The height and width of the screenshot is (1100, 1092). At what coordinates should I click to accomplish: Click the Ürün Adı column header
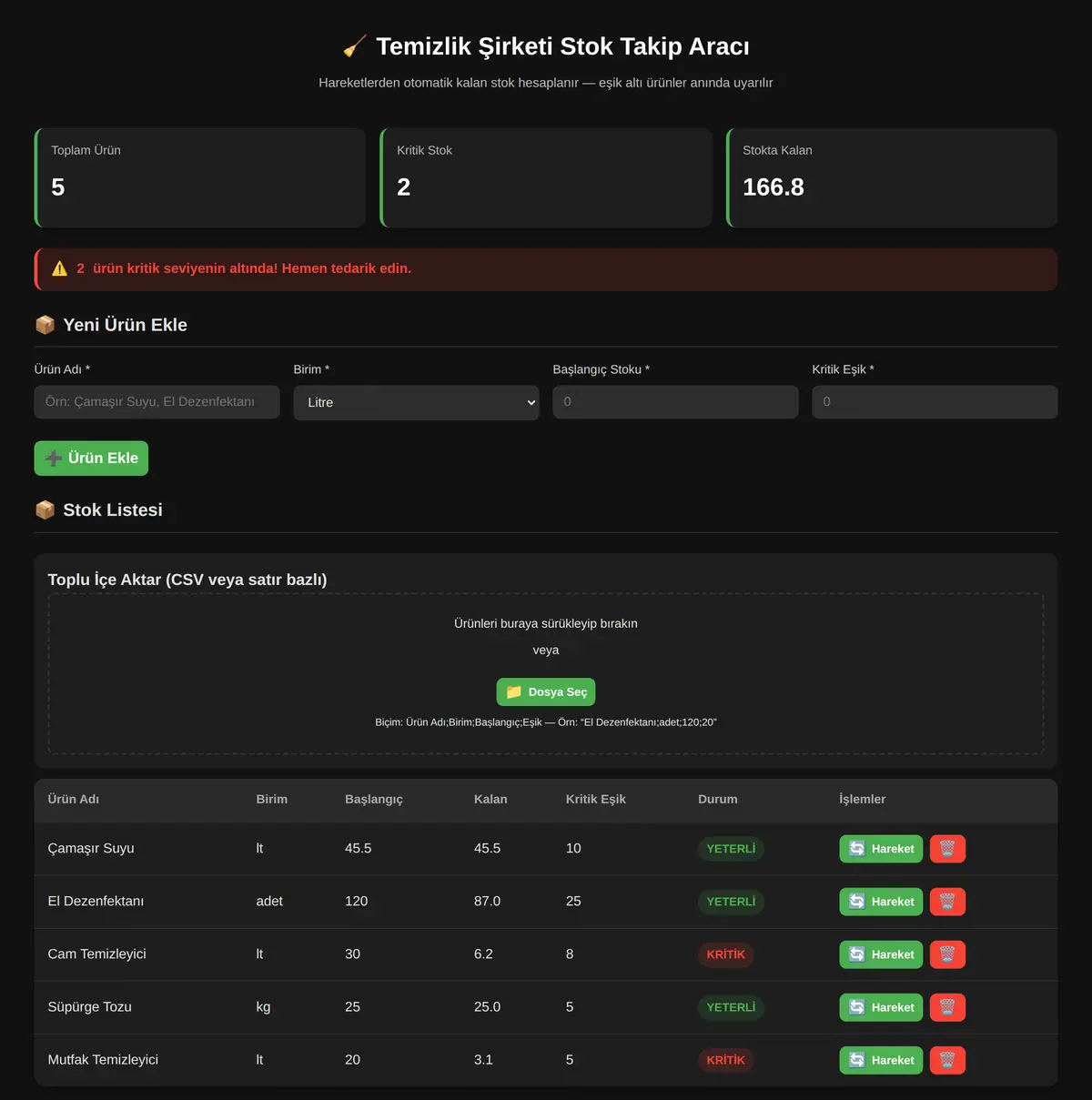74,799
